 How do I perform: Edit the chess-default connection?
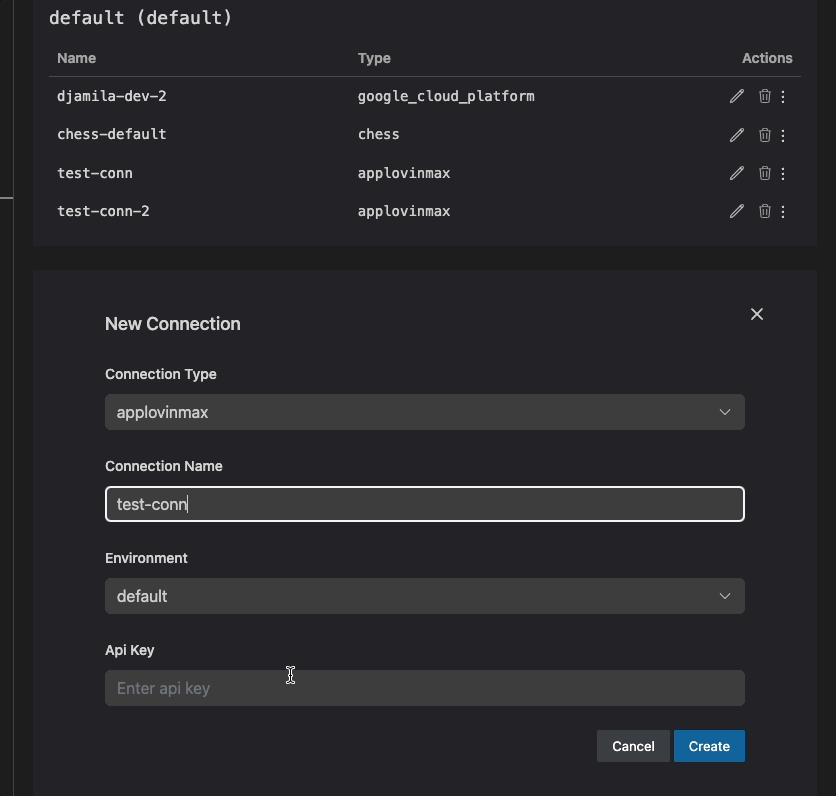[x=736, y=135]
